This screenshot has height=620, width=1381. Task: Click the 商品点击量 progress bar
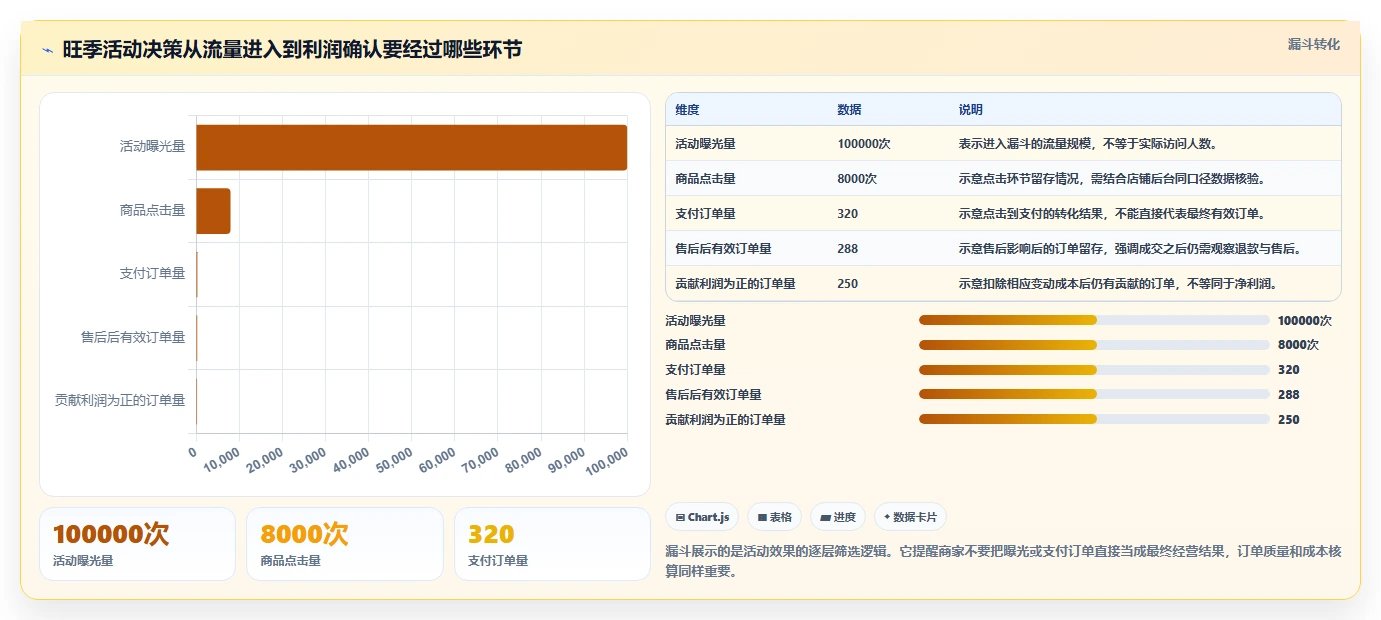click(x=1094, y=344)
